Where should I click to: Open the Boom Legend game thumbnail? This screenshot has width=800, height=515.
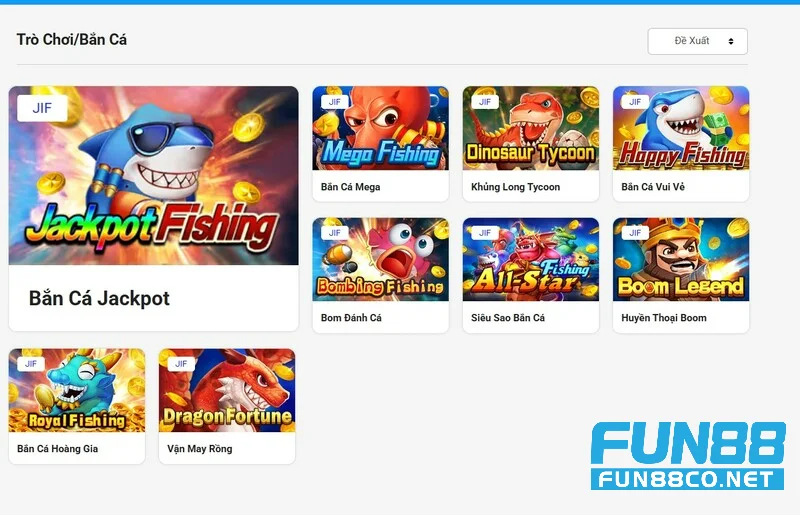click(681, 259)
